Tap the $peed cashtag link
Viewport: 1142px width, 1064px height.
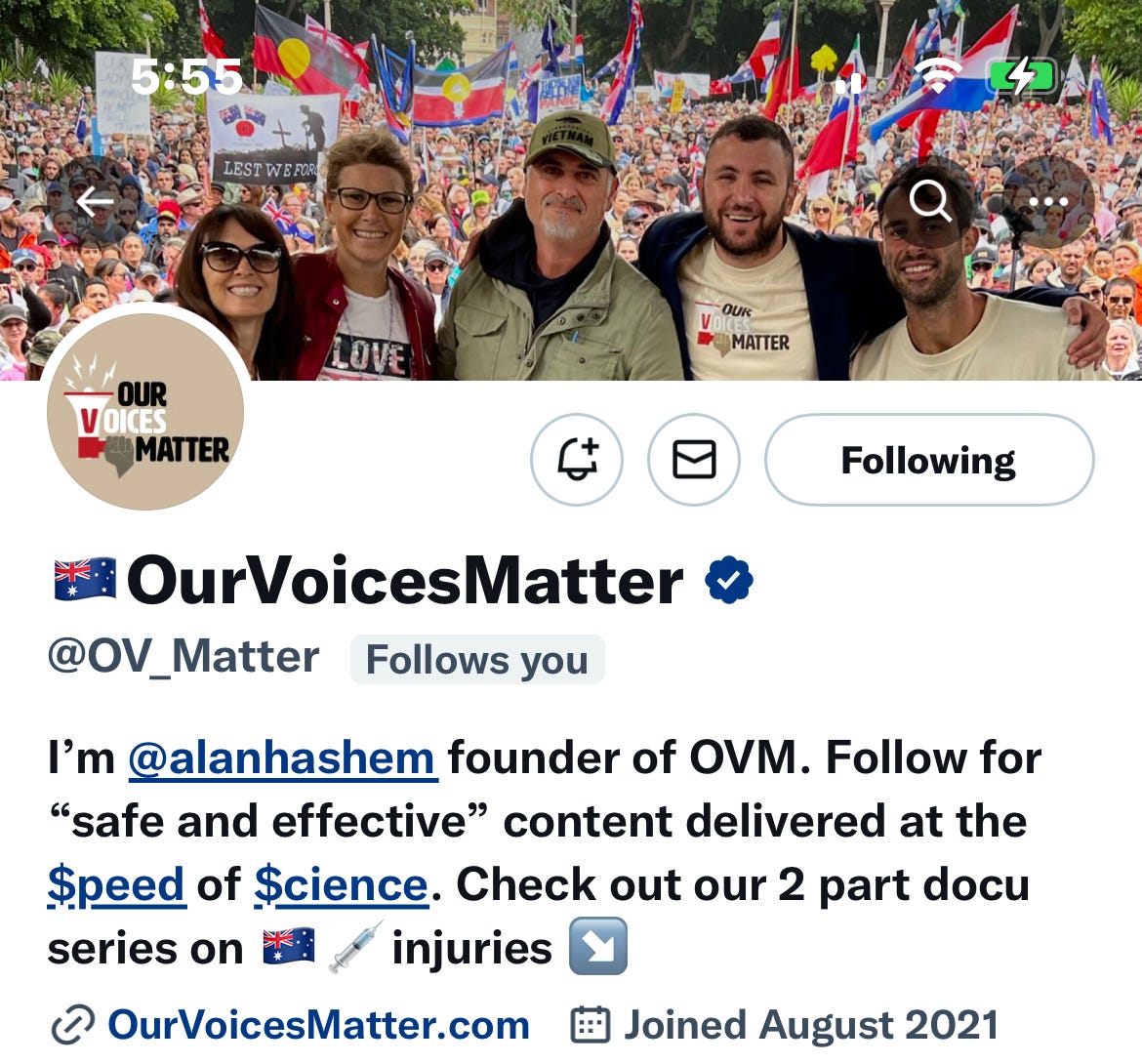116,884
